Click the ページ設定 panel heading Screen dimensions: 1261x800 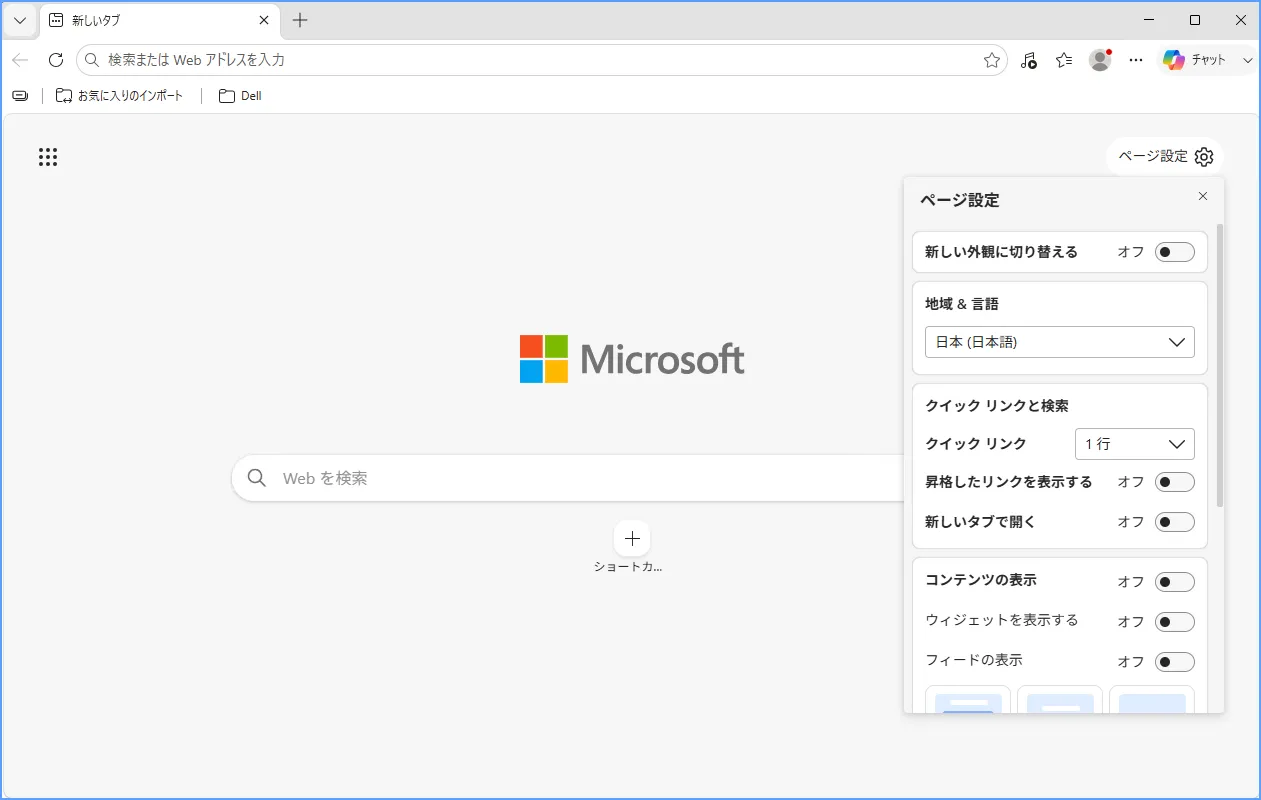[x=960, y=200]
